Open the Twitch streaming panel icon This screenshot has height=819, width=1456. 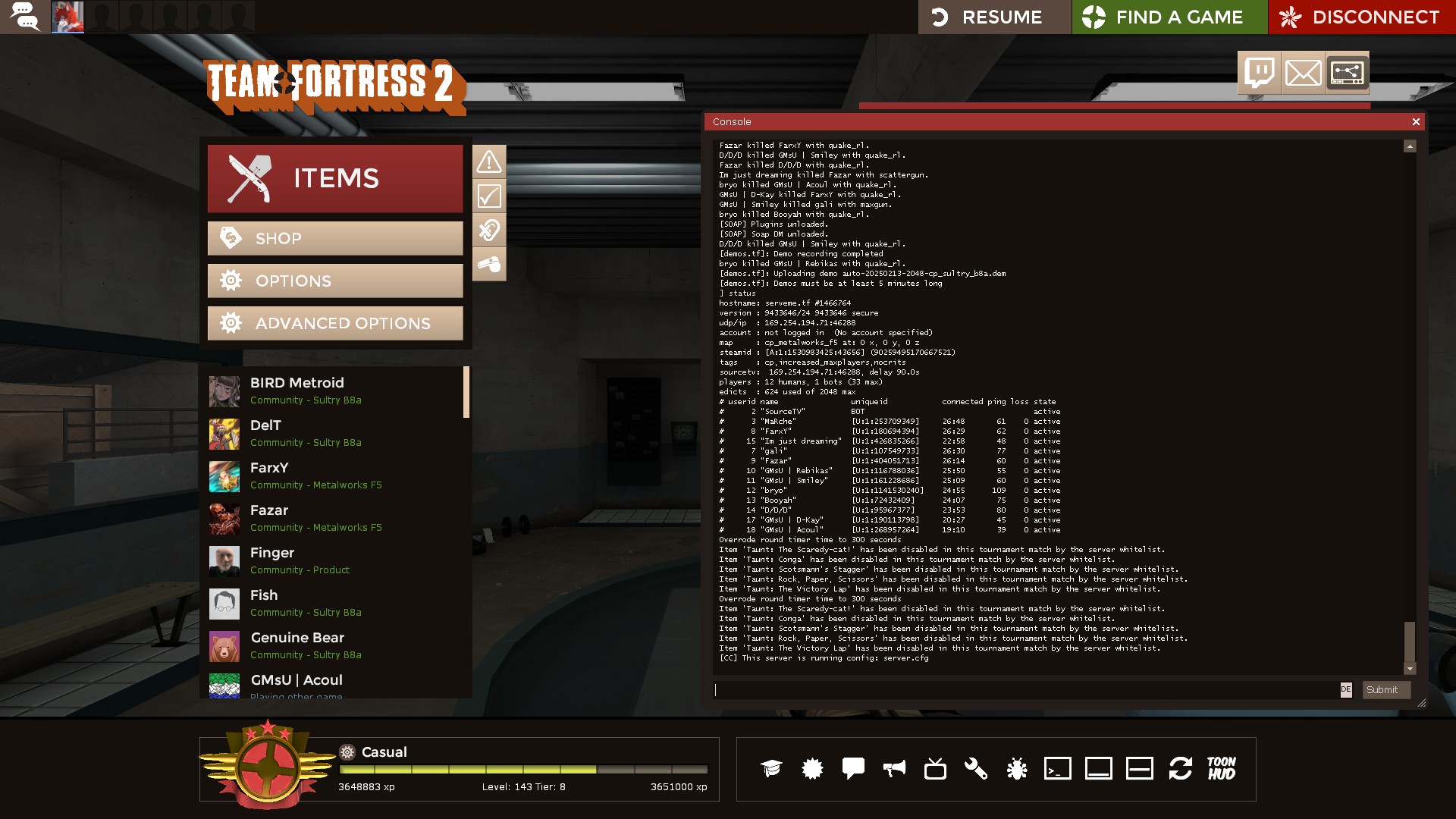[x=1259, y=73]
